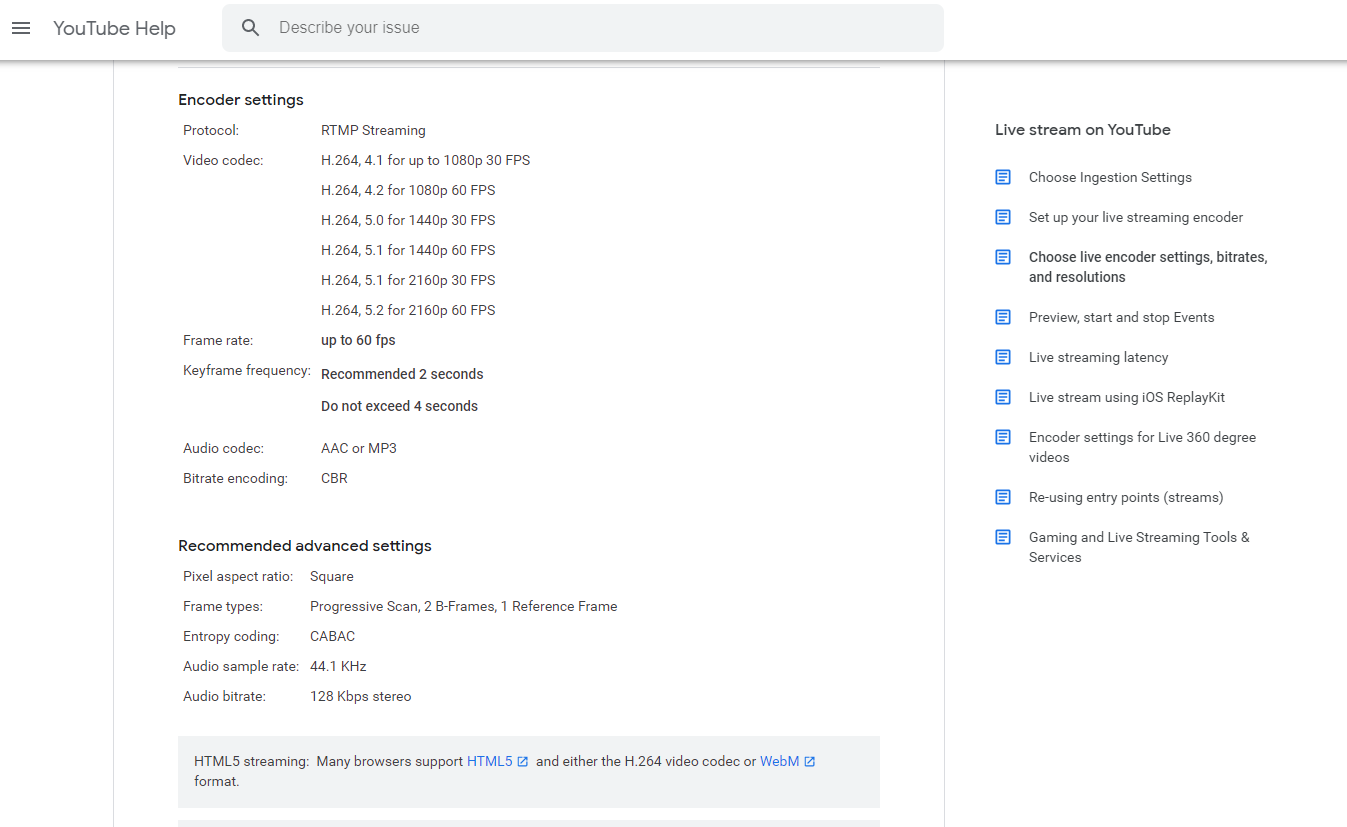Image resolution: width=1347 pixels, height=827 pixels.
Task: Click the Keyframe frequency: label
Action: (x=247, y=370)
